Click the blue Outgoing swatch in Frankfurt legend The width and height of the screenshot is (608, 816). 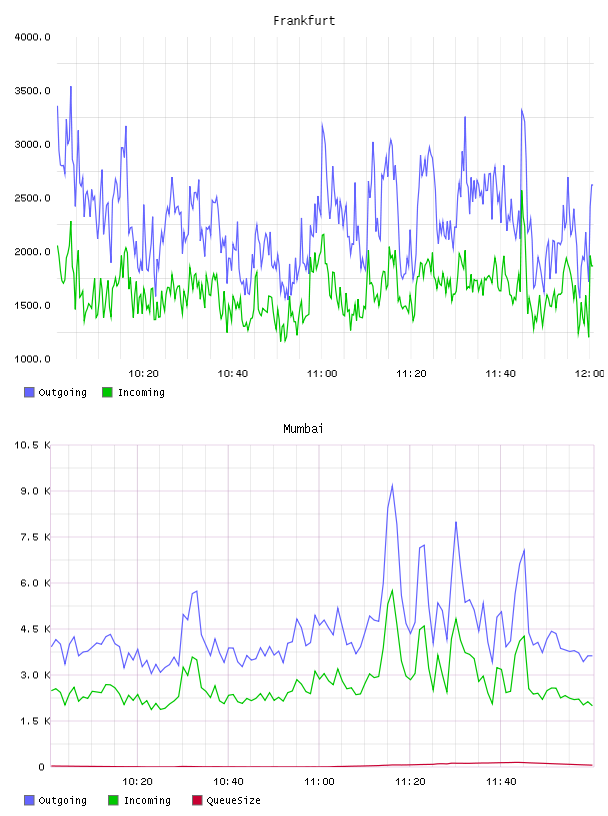29,392
